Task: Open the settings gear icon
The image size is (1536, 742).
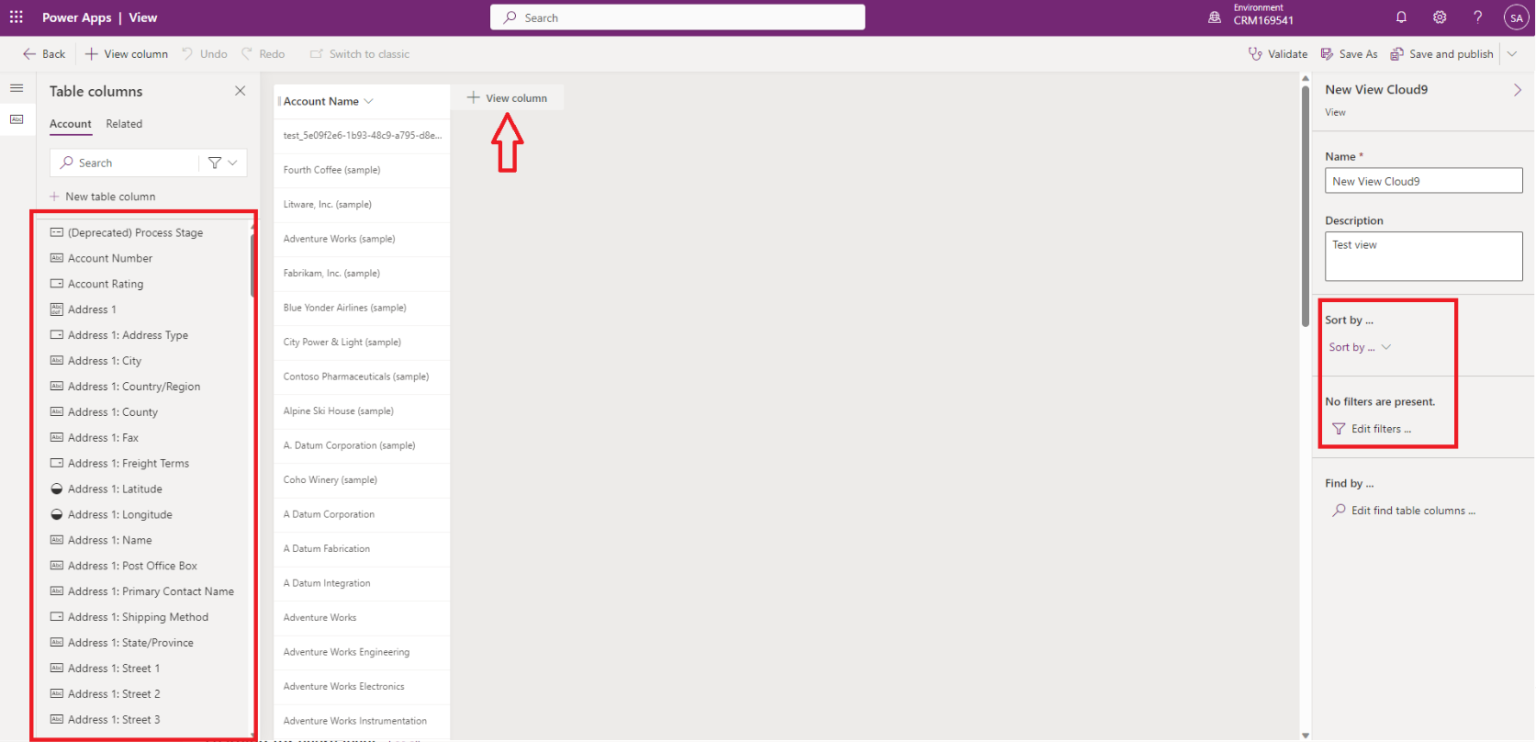Action: coord(1439,17)
